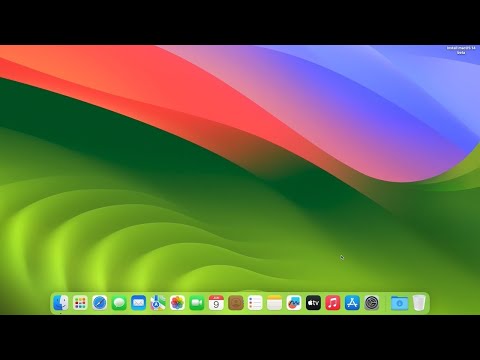The height and width of the screenshot is (360, 480).
Task: Select the "Install macOS 14 beta" desktop label
Action: click(x=461, y=50)
